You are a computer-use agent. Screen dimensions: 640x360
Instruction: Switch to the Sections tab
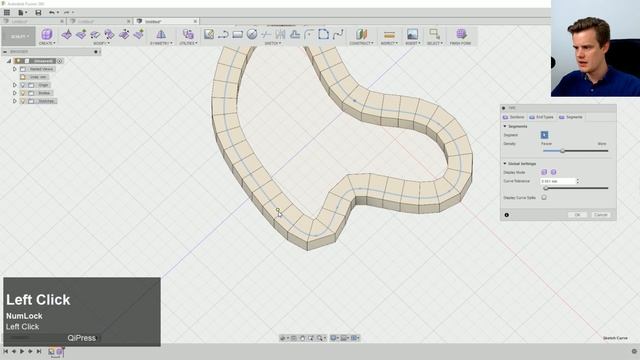tap(513, 117)
